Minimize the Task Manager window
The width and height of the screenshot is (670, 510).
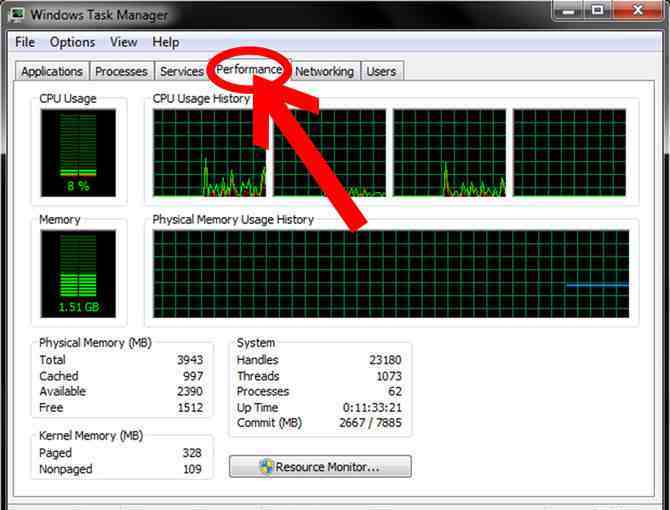568,11
